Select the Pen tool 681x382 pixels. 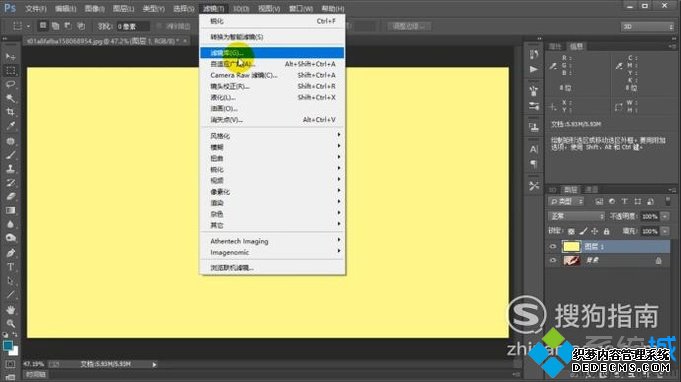pos(10,253)
